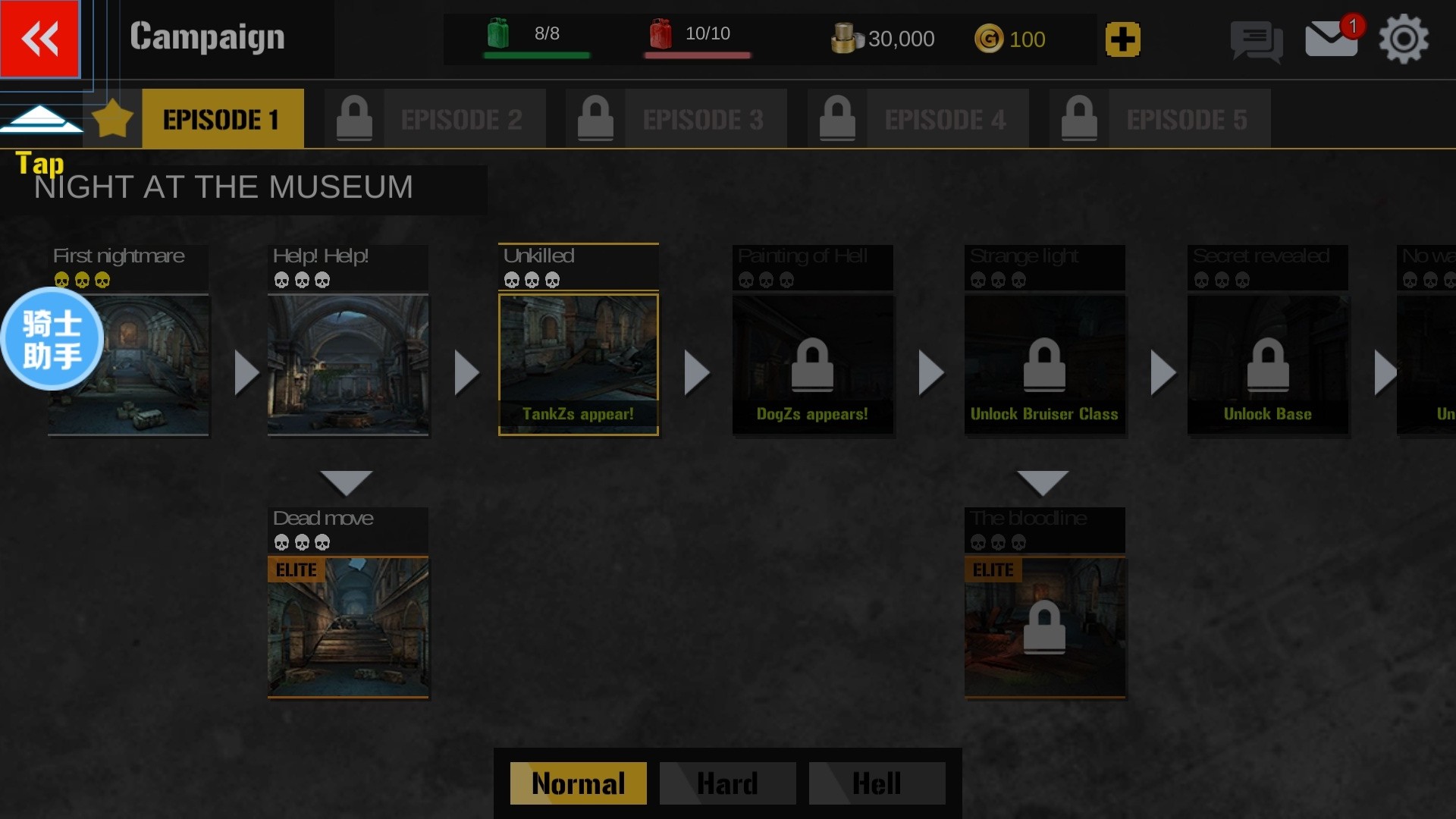
Task: Open the mail inbox with notification
Action: click(x=1332, y=37)
